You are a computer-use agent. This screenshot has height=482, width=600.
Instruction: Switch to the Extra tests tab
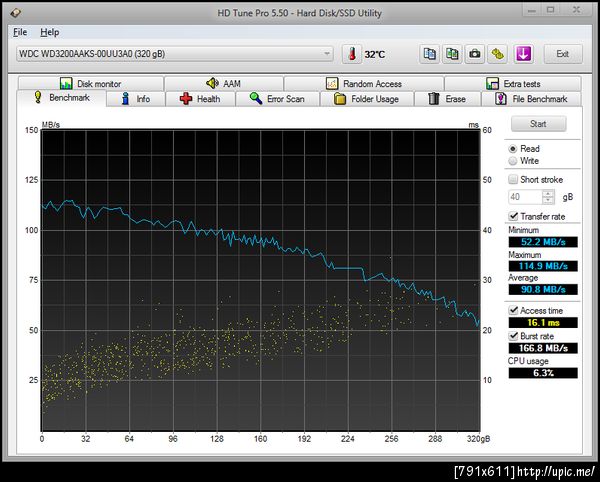click(513, 83)
